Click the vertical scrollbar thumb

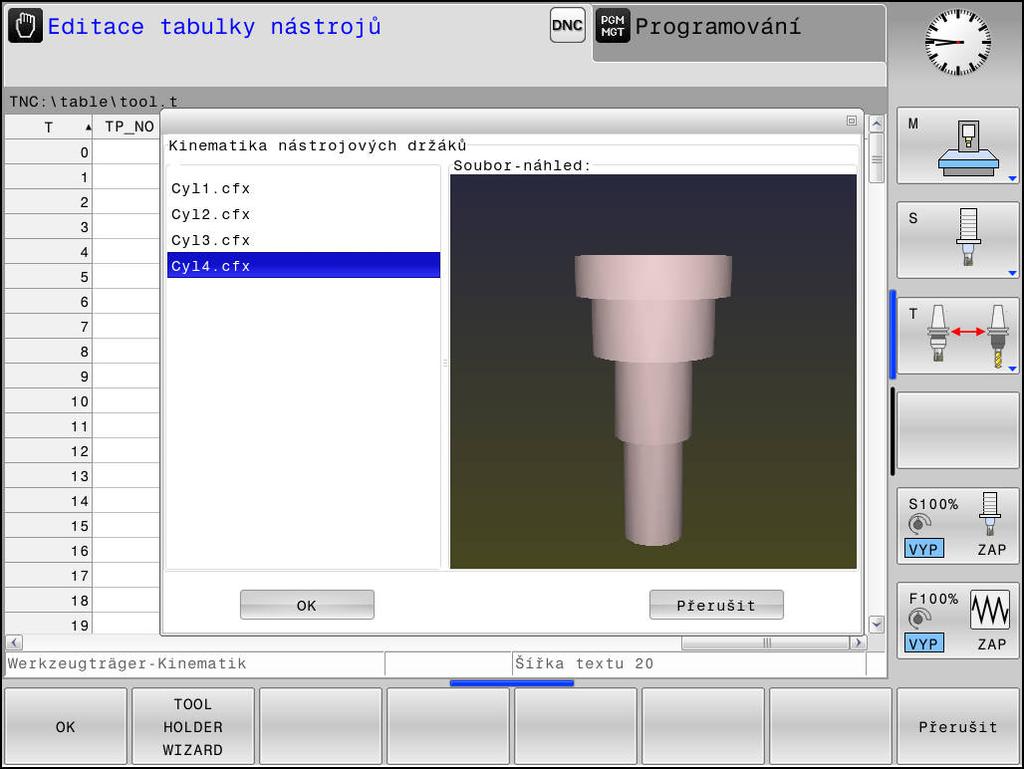pyautogui.click(x=876, y=159)
